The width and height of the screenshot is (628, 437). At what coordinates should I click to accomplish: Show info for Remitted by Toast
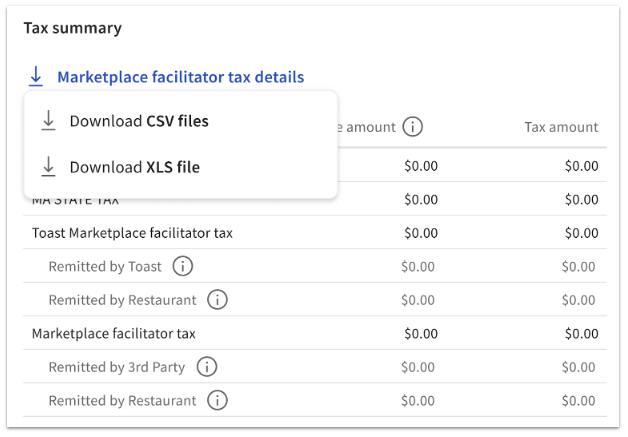click(x=182, y=266)
